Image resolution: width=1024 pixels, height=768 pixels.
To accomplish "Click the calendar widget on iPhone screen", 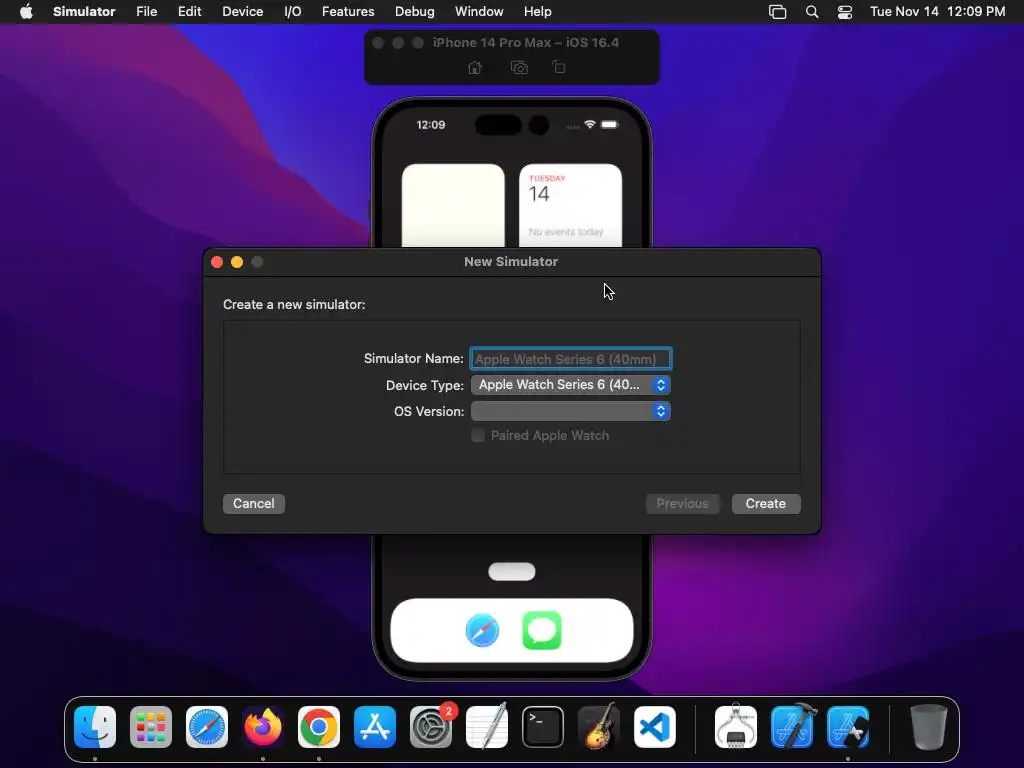I will (x=570, y=206).
